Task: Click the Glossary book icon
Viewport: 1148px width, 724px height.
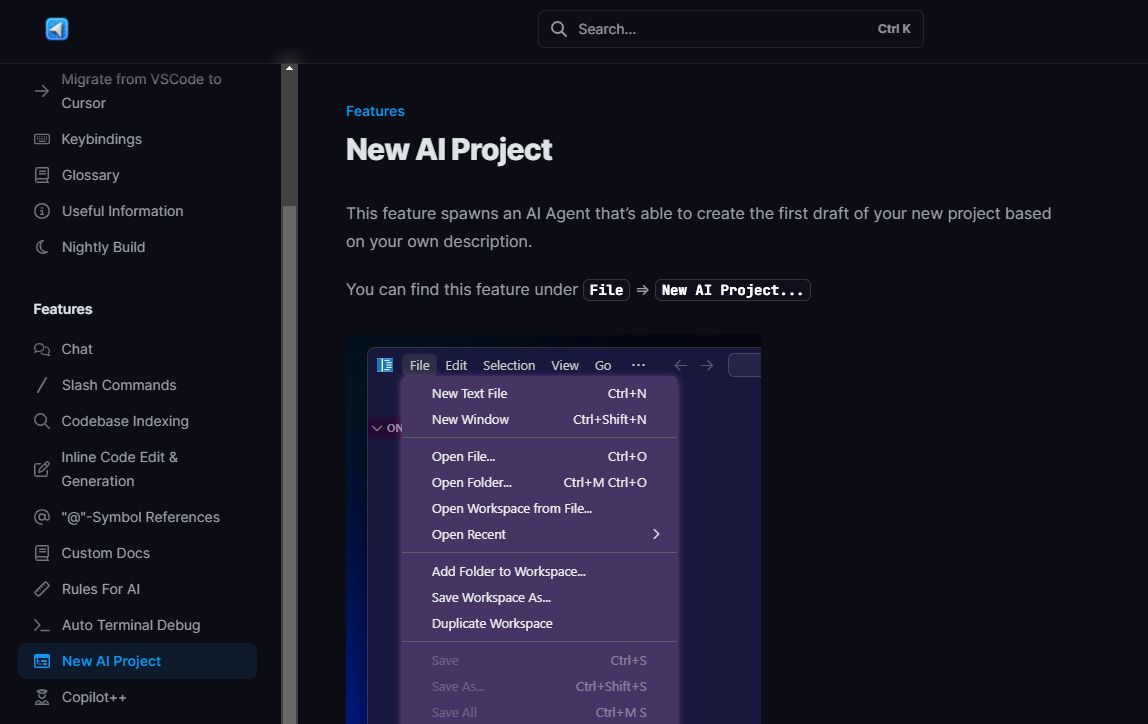Action: [42, 175]
